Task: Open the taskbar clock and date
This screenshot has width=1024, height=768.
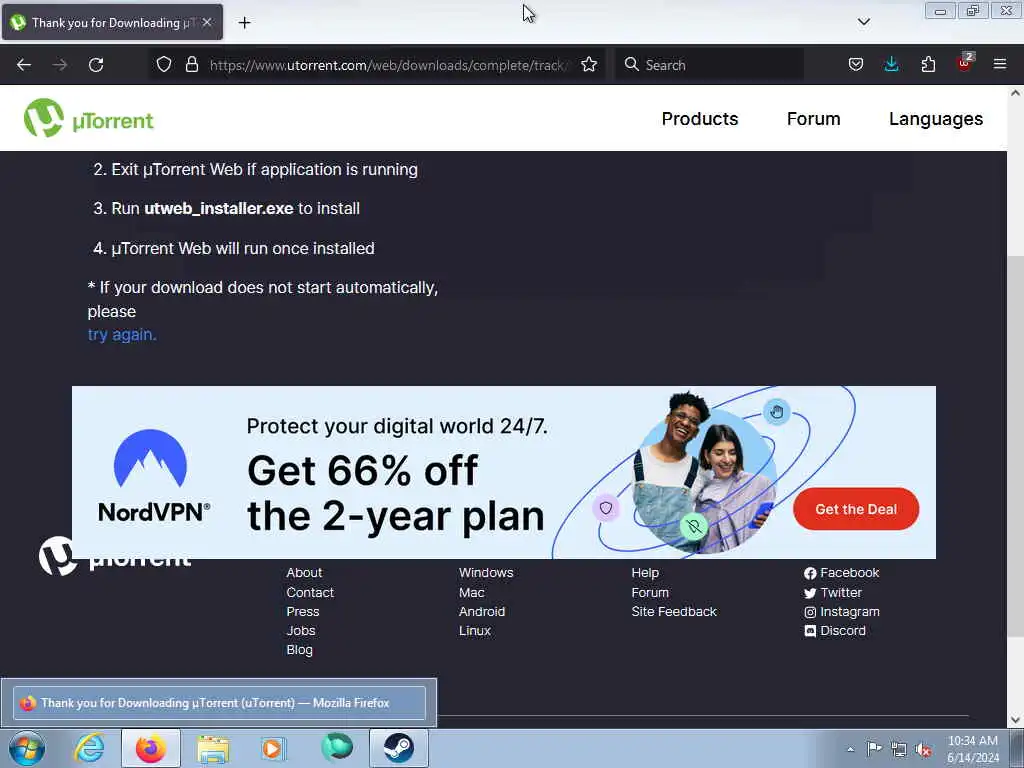Action: tap(973, 749)
